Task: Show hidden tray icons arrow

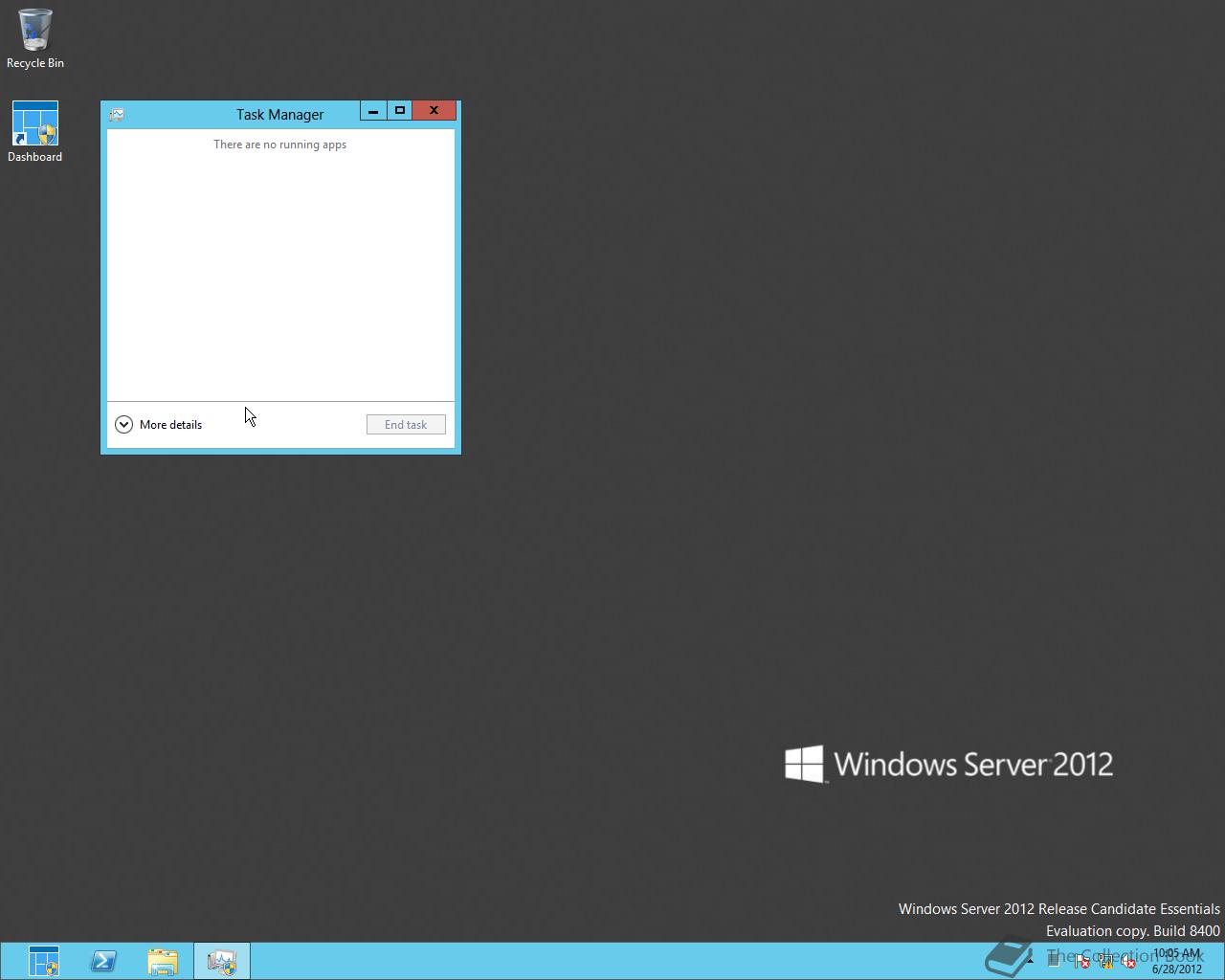Action: (1030, 961)
